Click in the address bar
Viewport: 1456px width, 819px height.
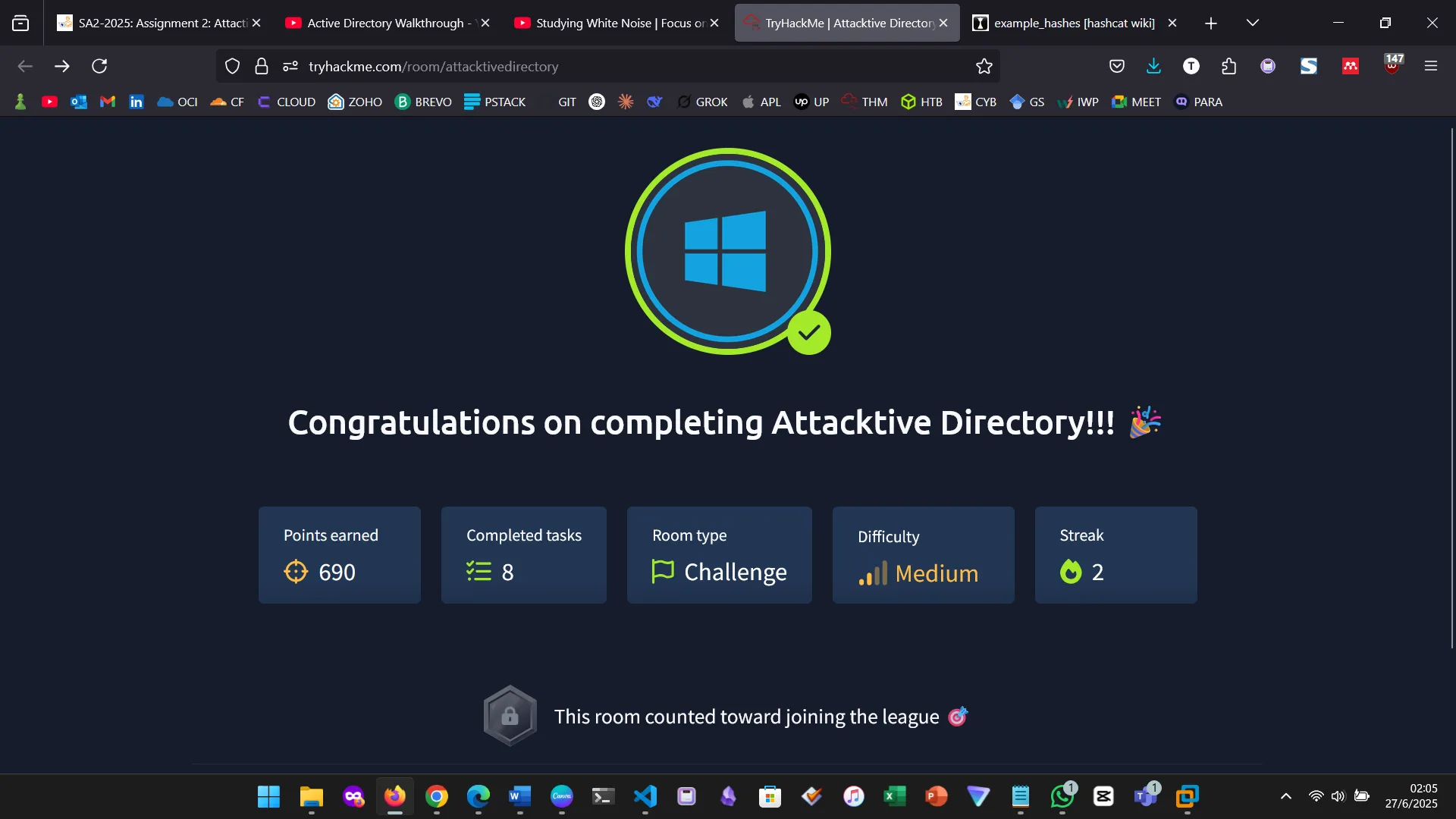click(607, 66)
